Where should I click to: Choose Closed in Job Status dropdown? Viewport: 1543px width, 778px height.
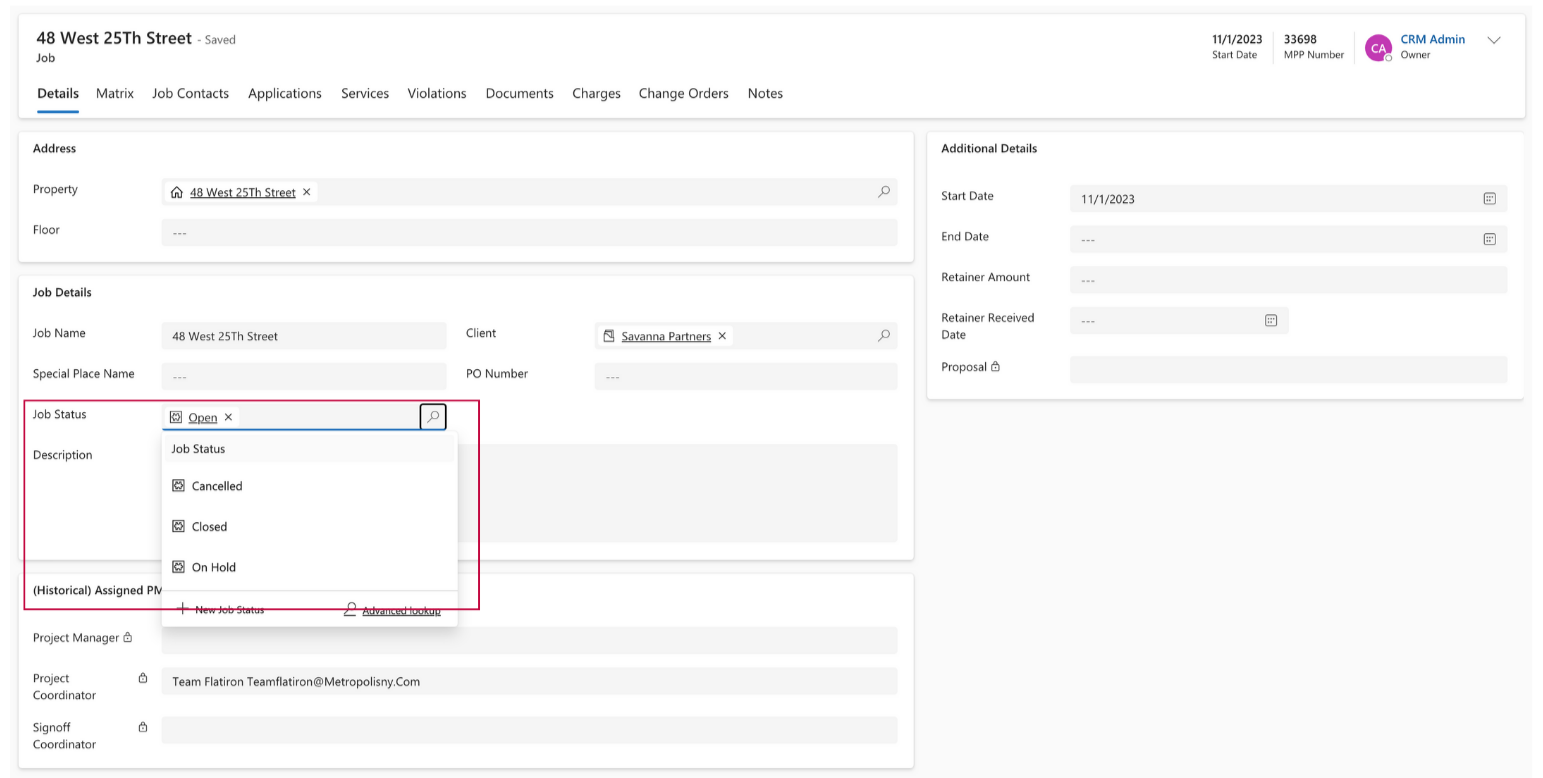coord(209,527)
